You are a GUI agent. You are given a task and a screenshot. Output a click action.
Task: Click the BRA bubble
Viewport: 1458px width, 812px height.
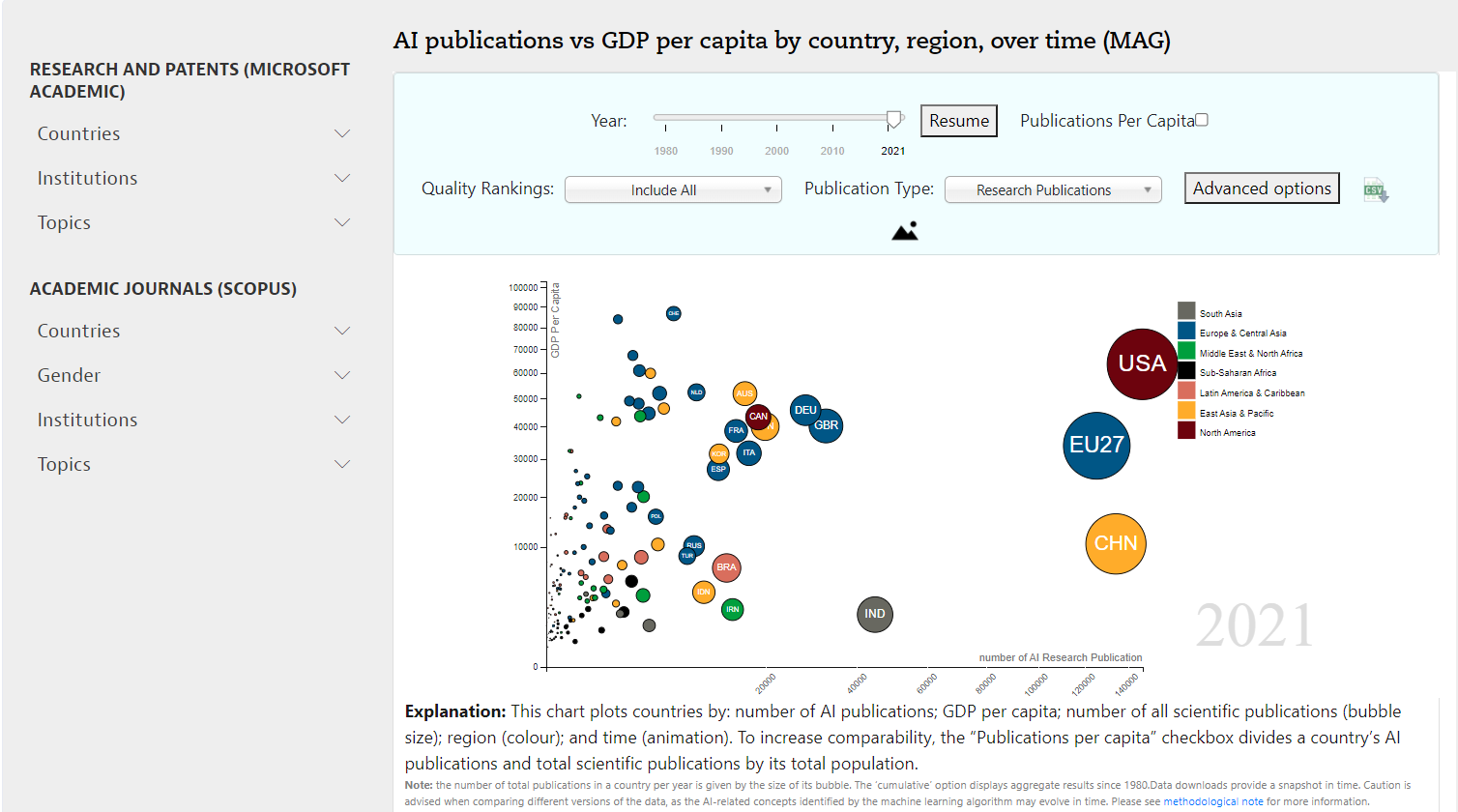point(726,567)
